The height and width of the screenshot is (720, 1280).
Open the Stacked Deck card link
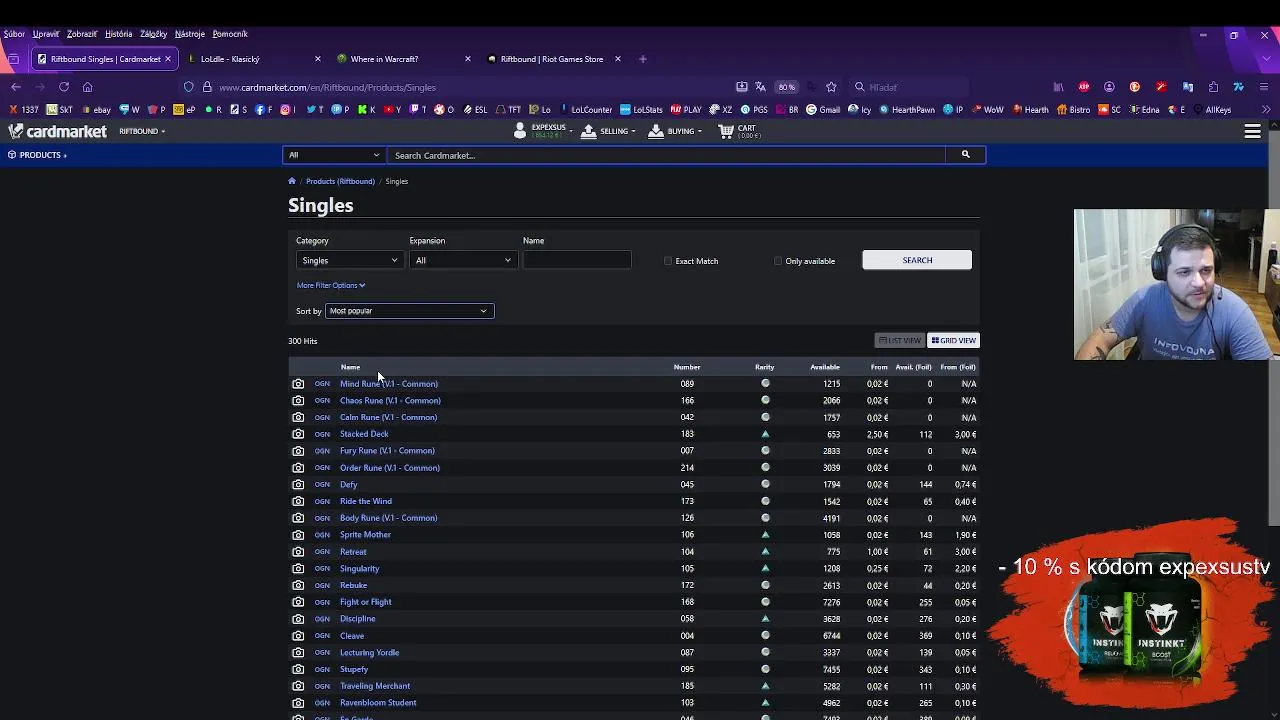point(364,434)
